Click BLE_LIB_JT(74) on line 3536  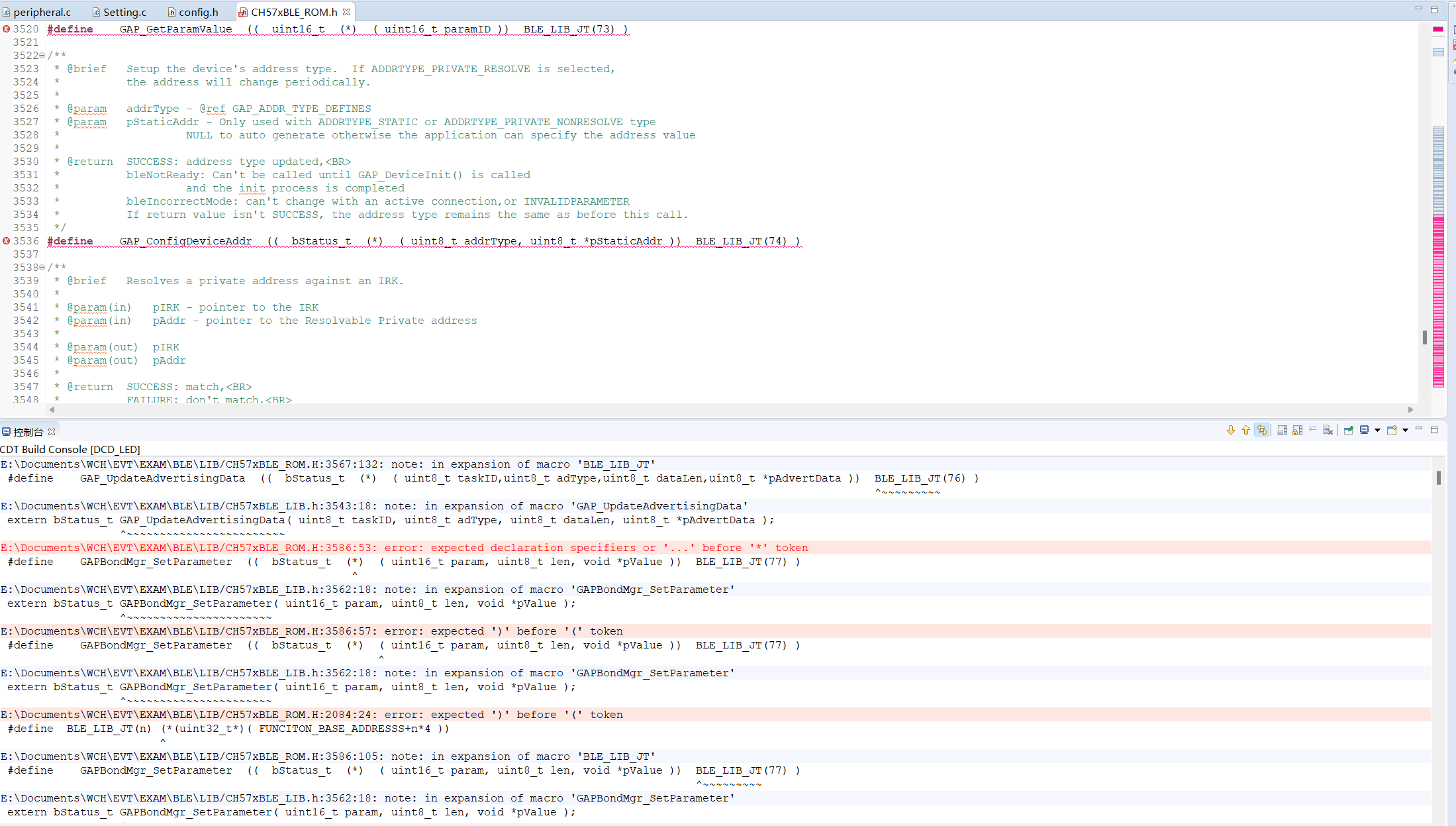click(x=741, y=241)
